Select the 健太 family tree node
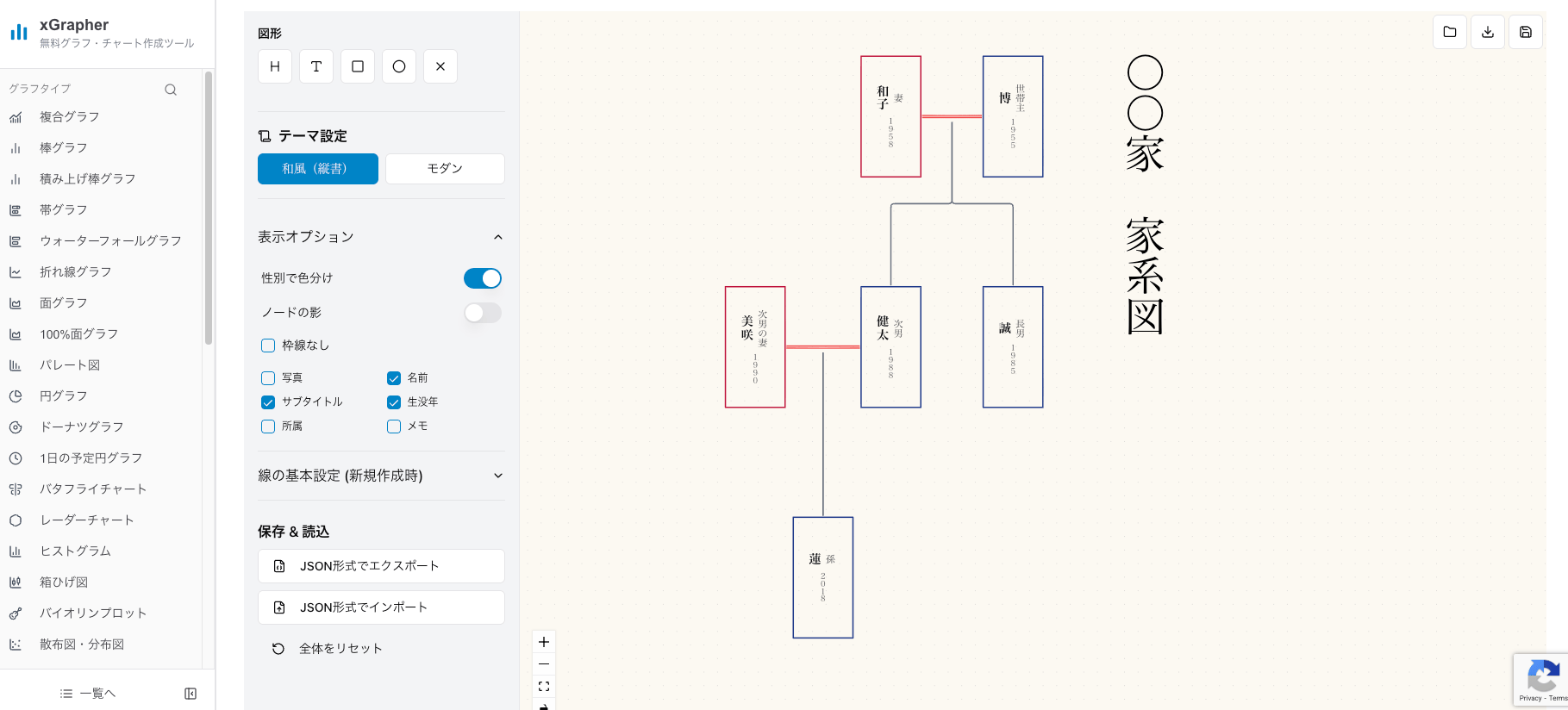The height and width of the screenshot is (710, 1568). click(890, 347)
